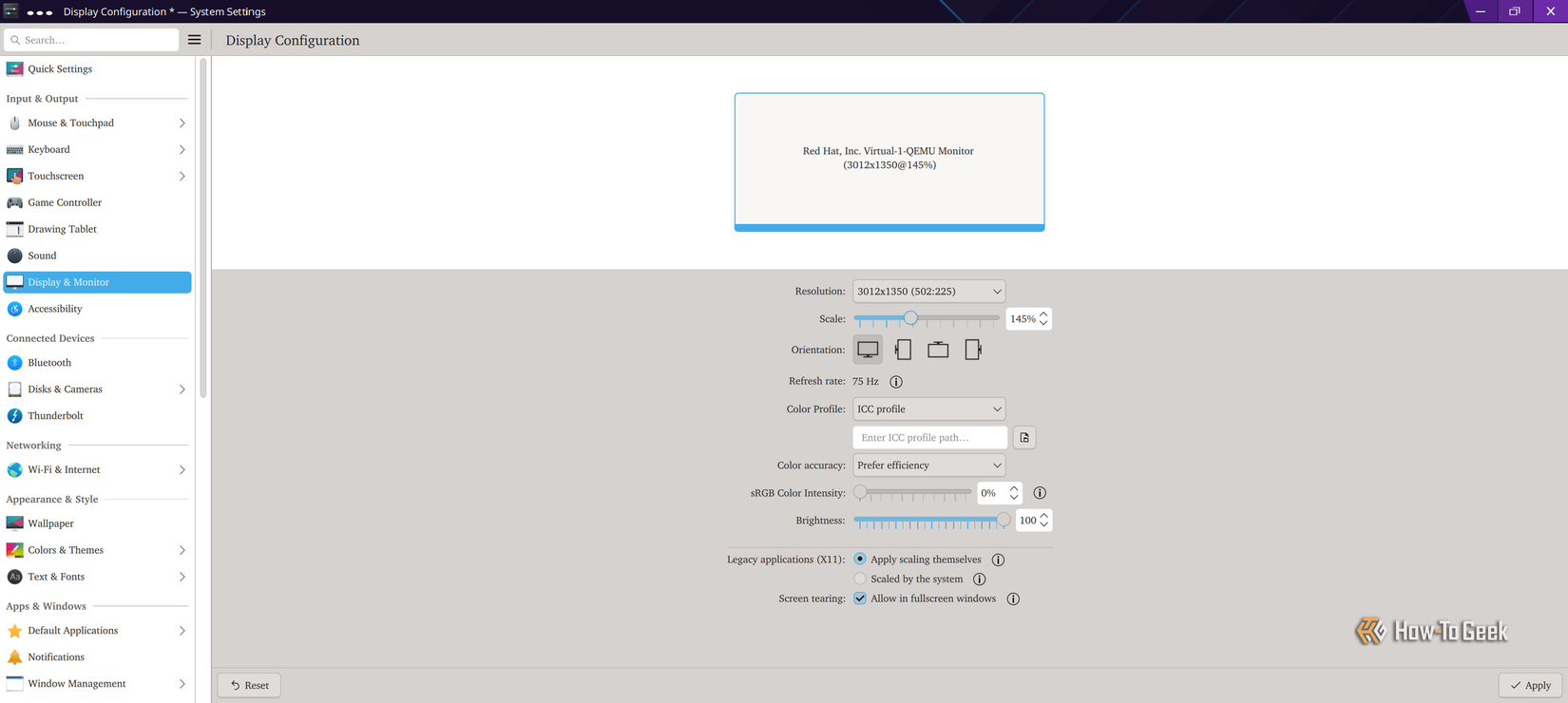
Task: Click the Bluetooth sidebar icon
Action: point(14,363)
